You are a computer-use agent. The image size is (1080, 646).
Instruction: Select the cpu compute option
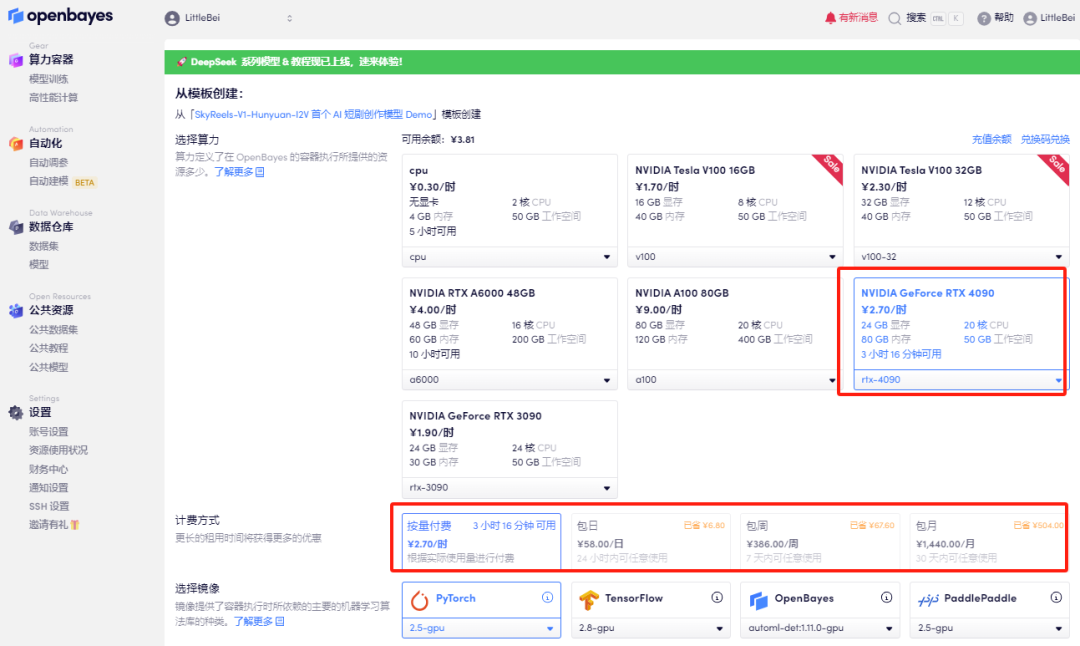(509, 200)
